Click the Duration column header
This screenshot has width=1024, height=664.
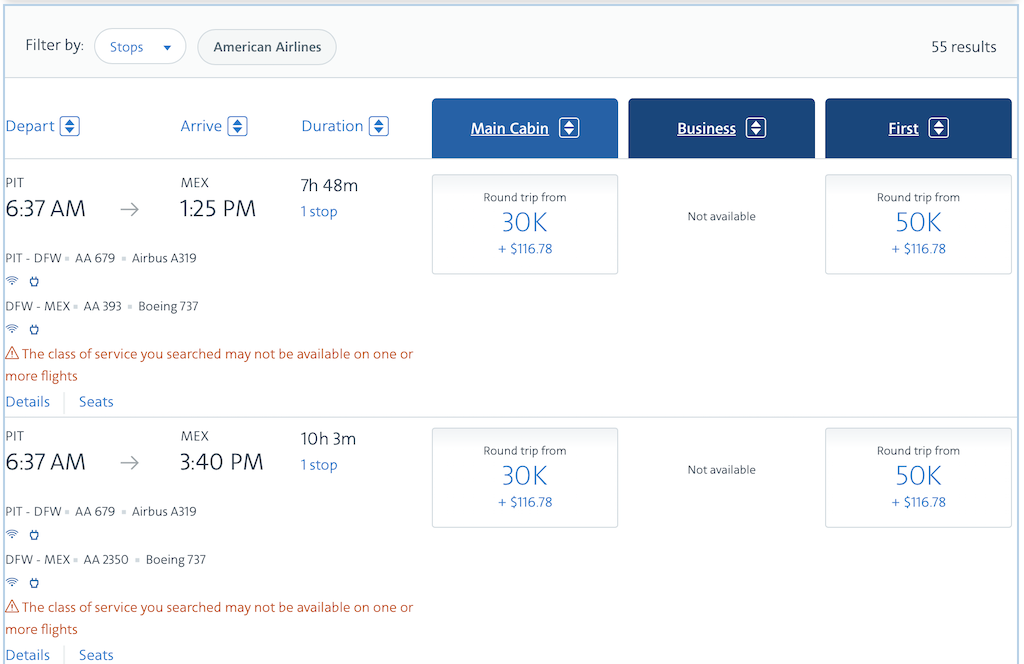coord(332,126)
